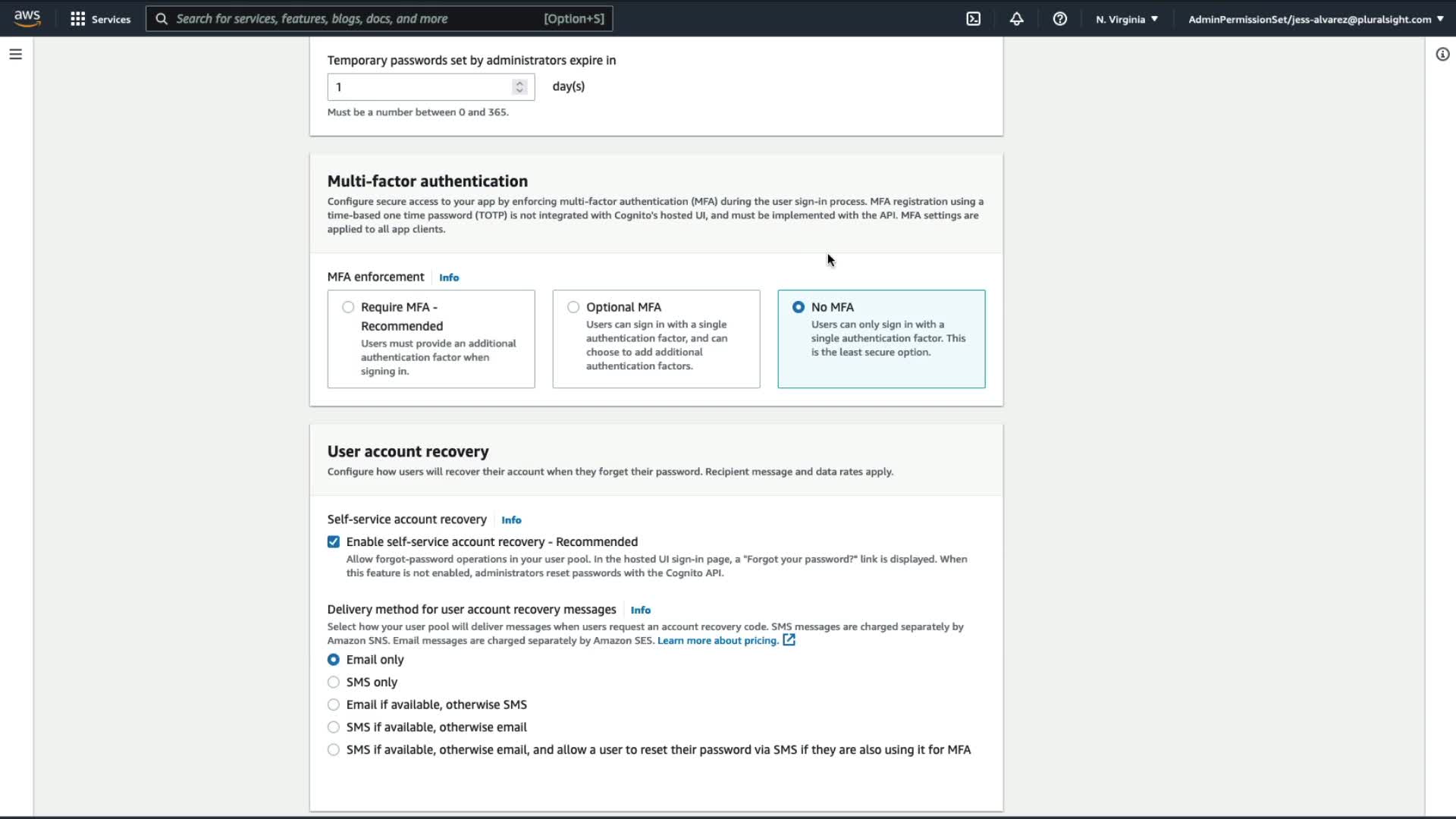Image resolution: width=1456 pixels, height=819 pixels.
Task: Open the Info link beside MFA enforcement
Action: point(449,278)
